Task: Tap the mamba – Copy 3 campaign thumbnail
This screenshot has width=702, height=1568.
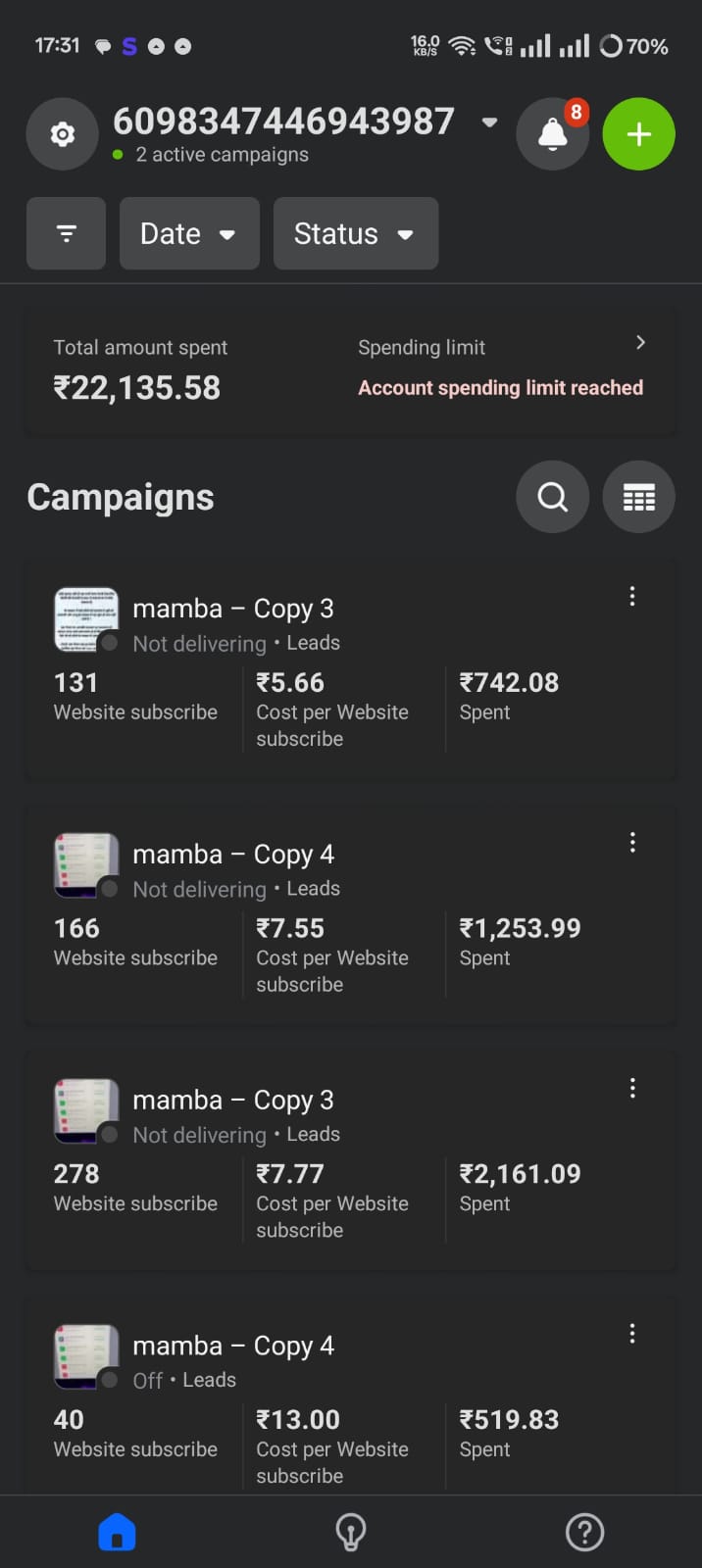Action: [x=85, y=619]
